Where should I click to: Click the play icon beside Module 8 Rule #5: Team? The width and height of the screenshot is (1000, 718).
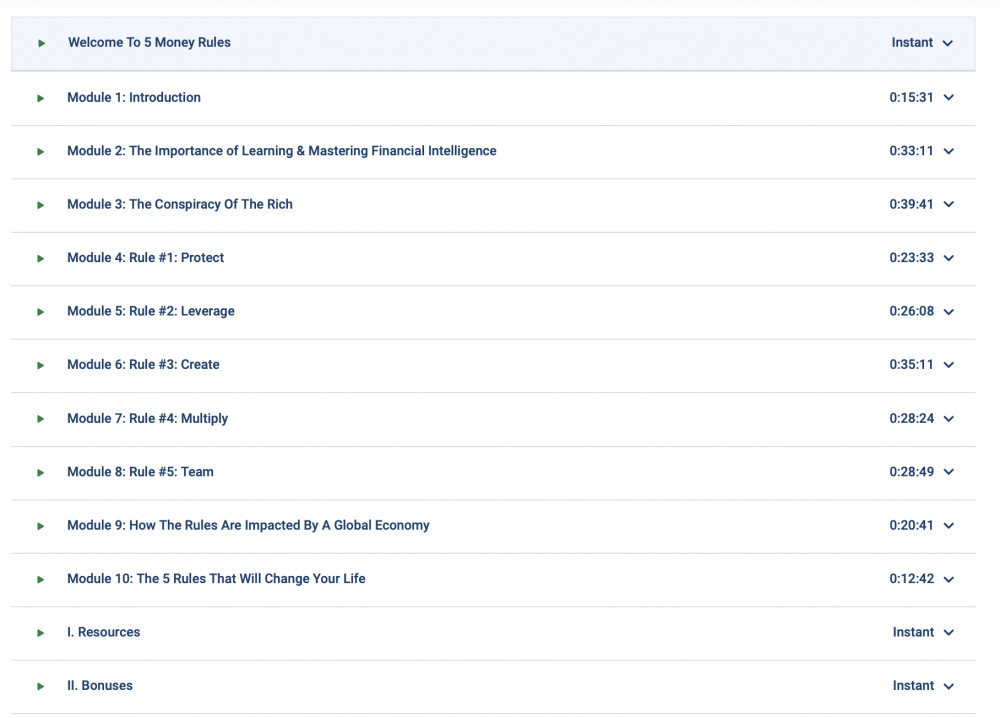pos(41,473)
